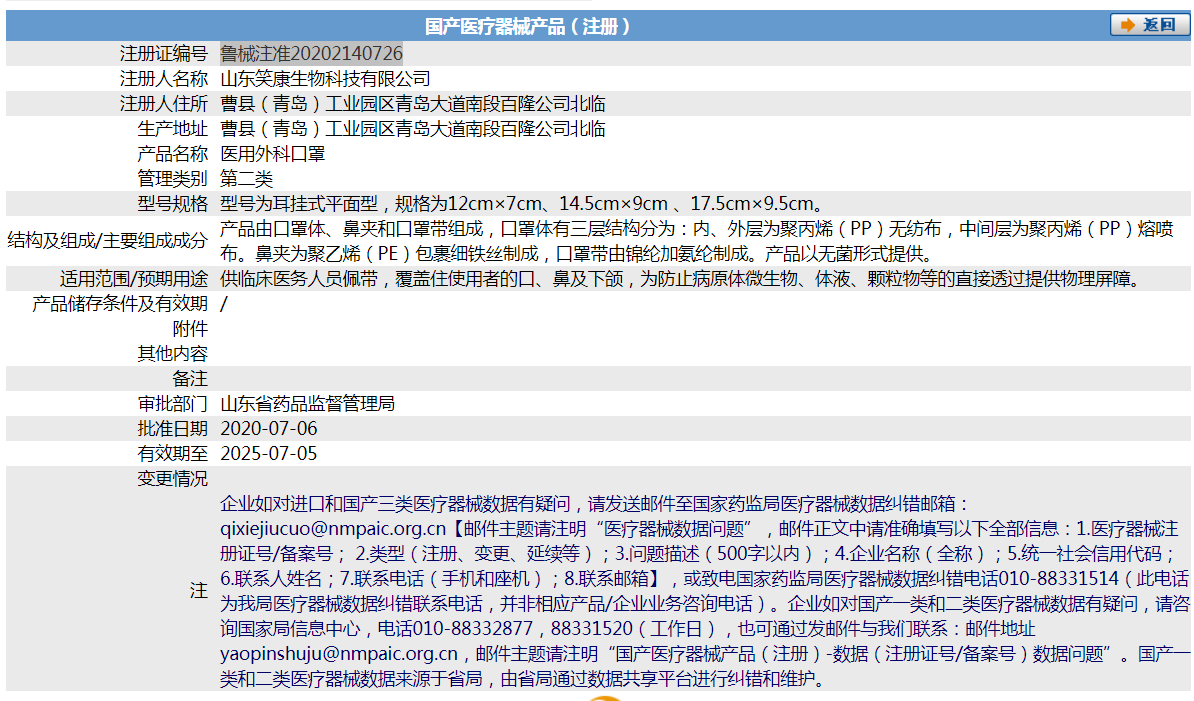
Task: Click the 生产地址 address value
Action: (x=413, y=129)
